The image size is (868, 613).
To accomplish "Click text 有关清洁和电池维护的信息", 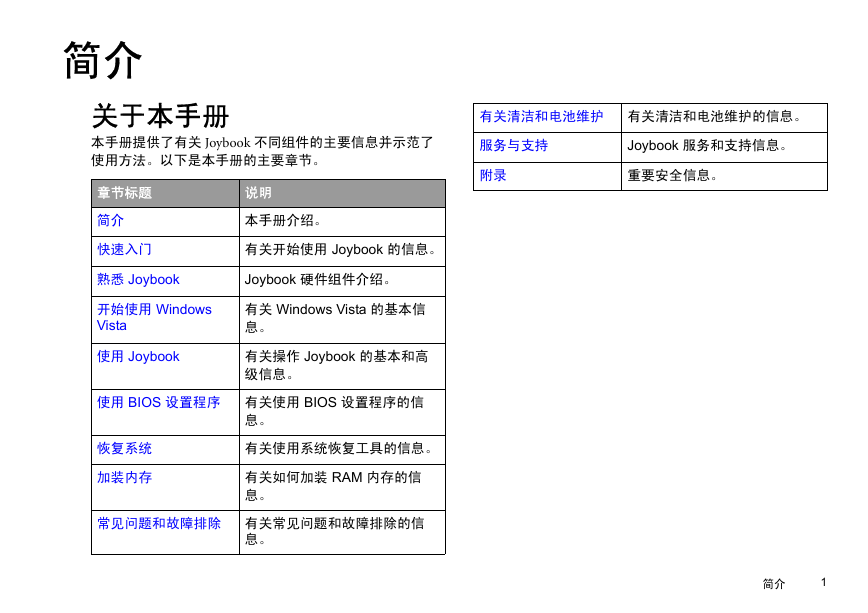I will pos(714,116).
